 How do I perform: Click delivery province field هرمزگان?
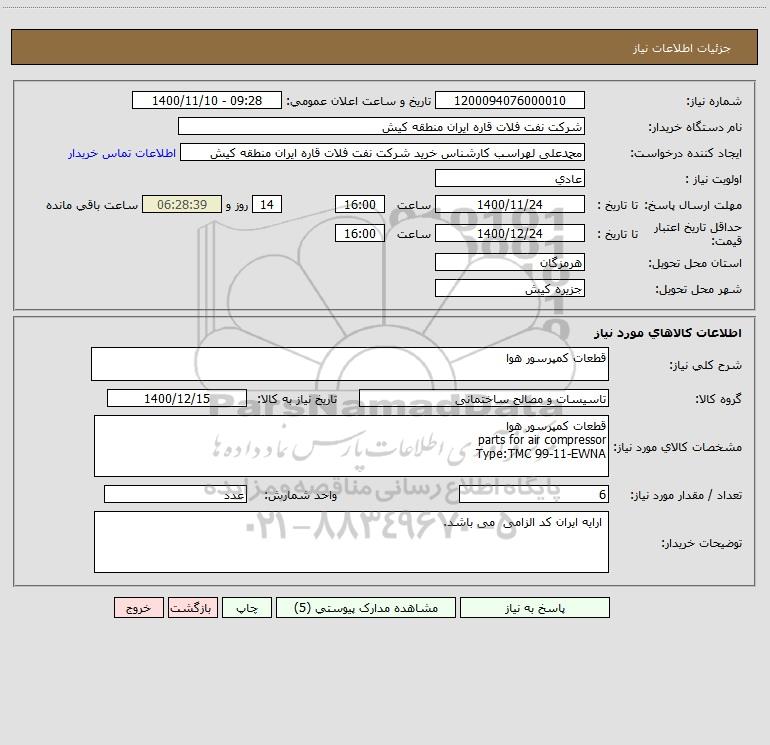click(510, 262)
